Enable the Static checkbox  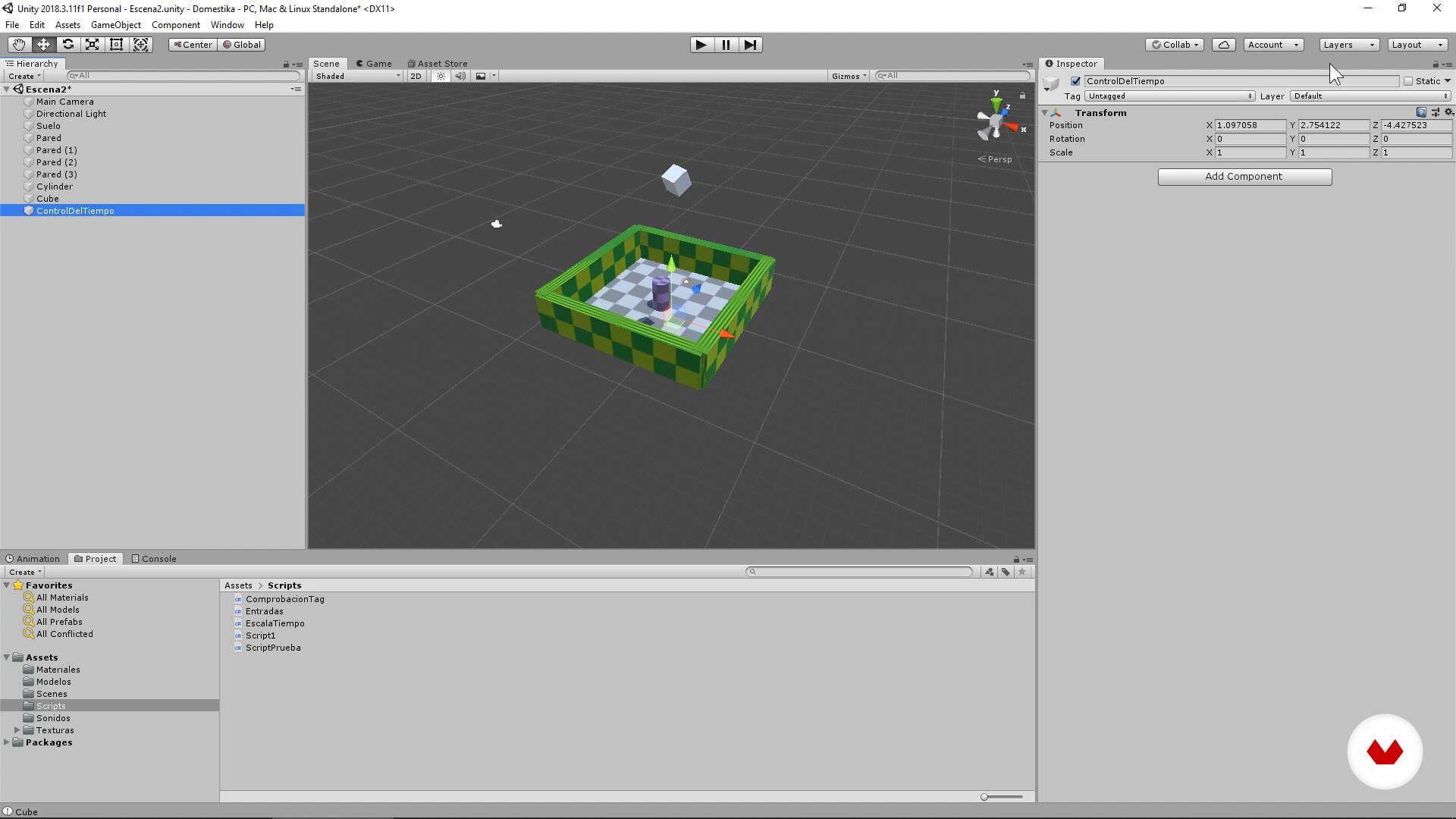tap(1408, 81)
